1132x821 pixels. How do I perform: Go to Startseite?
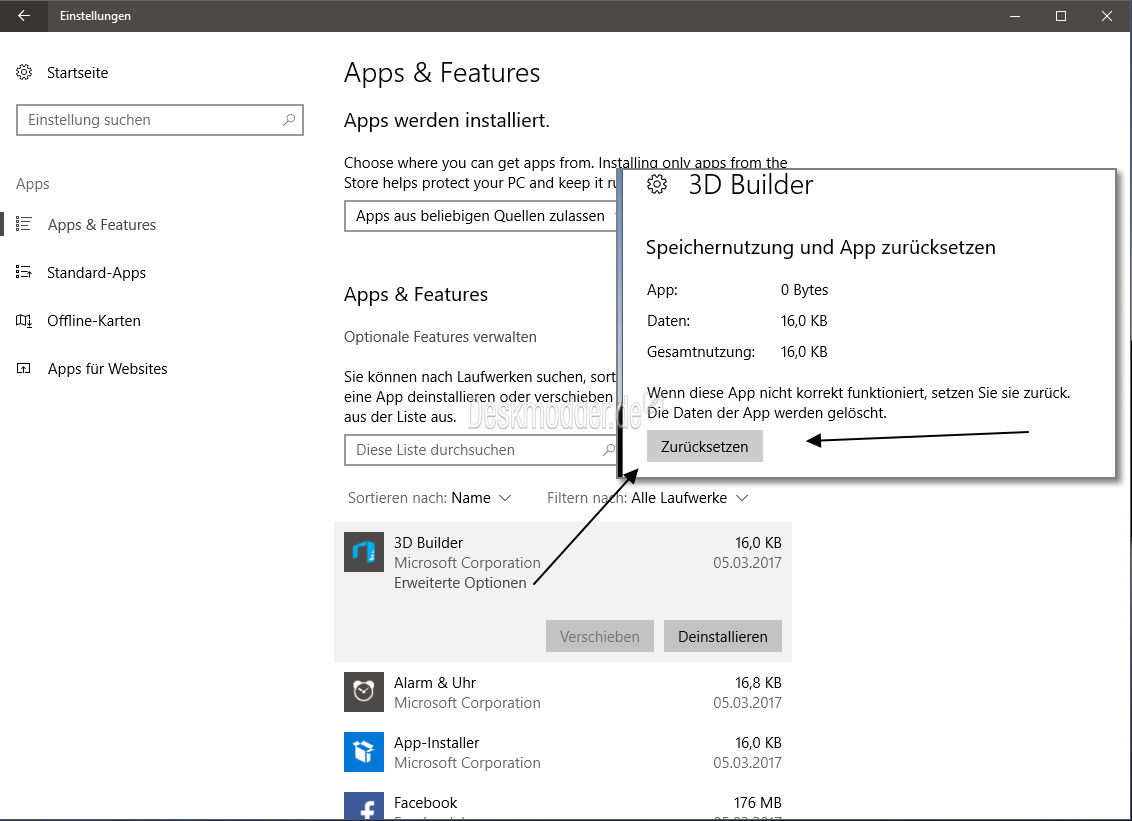pos(77,73)
